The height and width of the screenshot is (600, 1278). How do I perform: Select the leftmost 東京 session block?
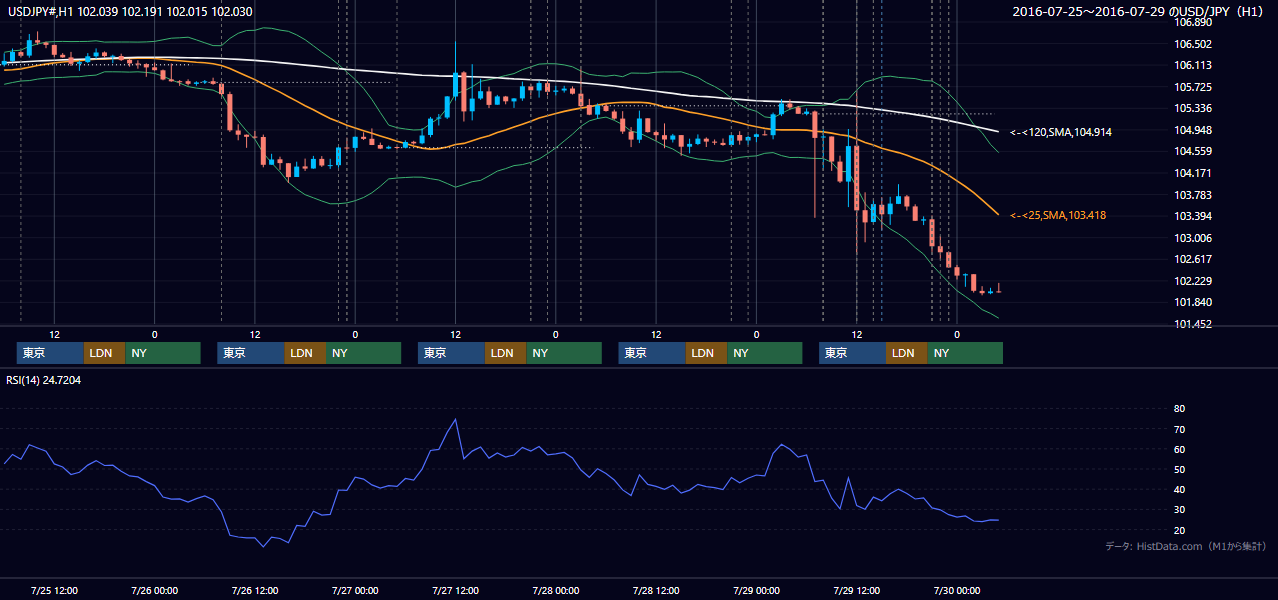(50, 353)
